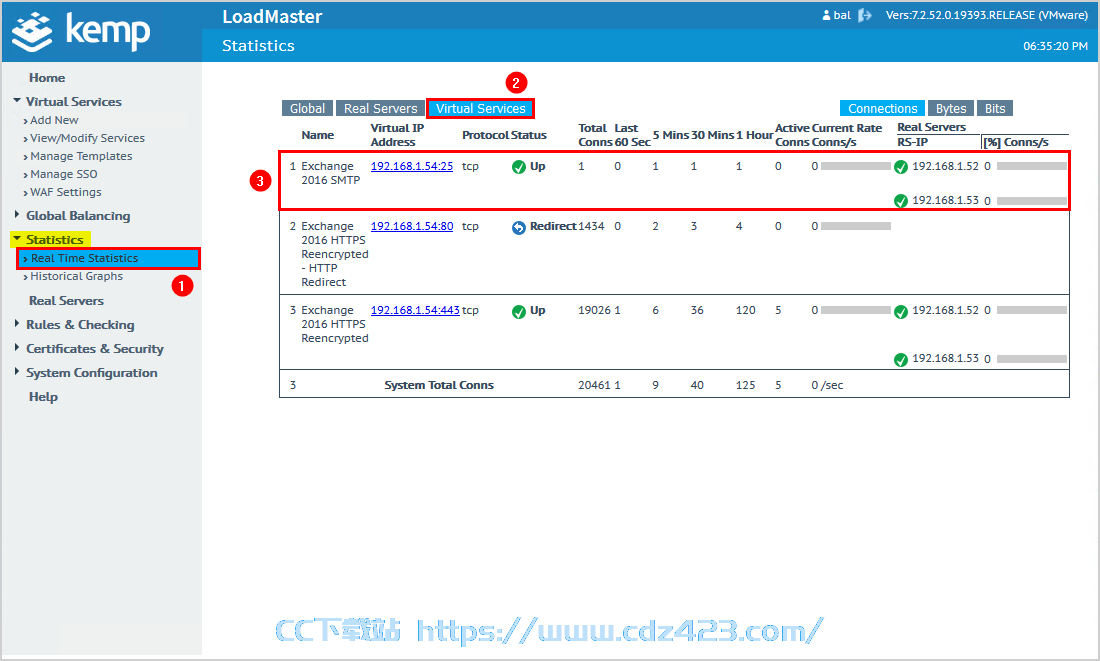Viewport: 1100px width, 661px height.
Task: Expand the Certificates & Security section
Action: click(x=17, y=347)
